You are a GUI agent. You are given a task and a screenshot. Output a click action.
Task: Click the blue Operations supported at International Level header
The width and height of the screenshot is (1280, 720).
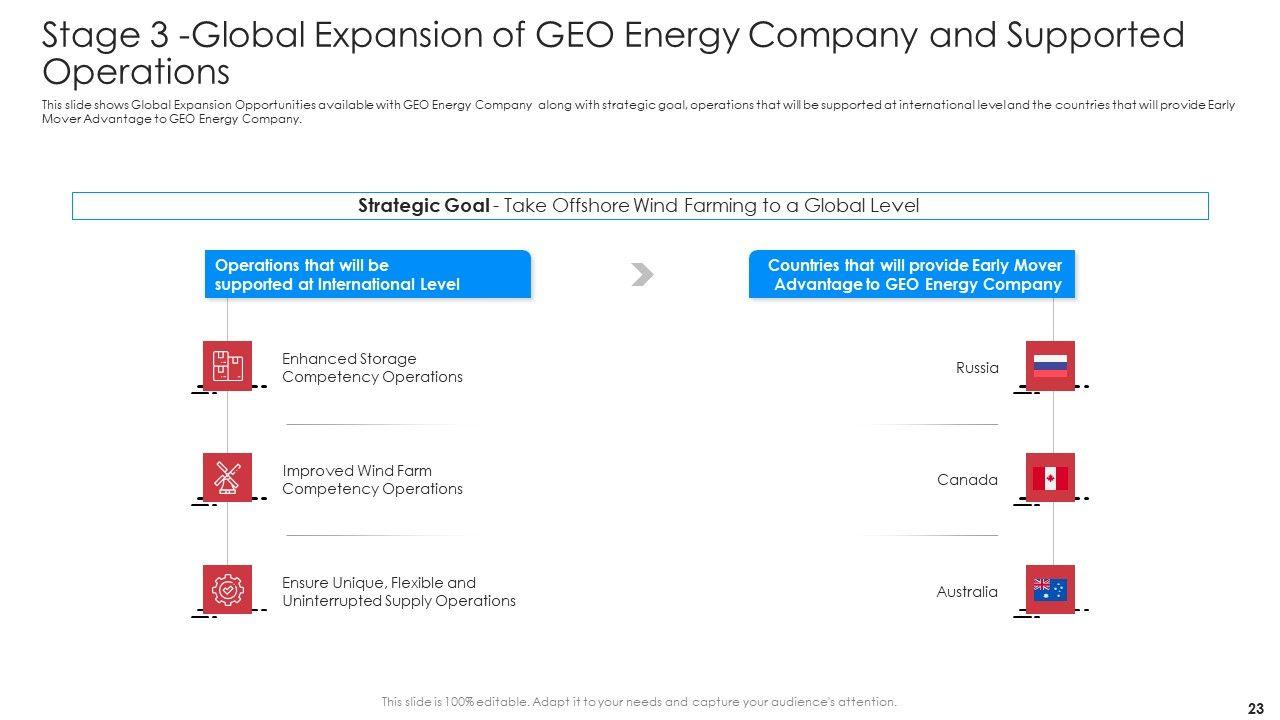pos(367,275)
